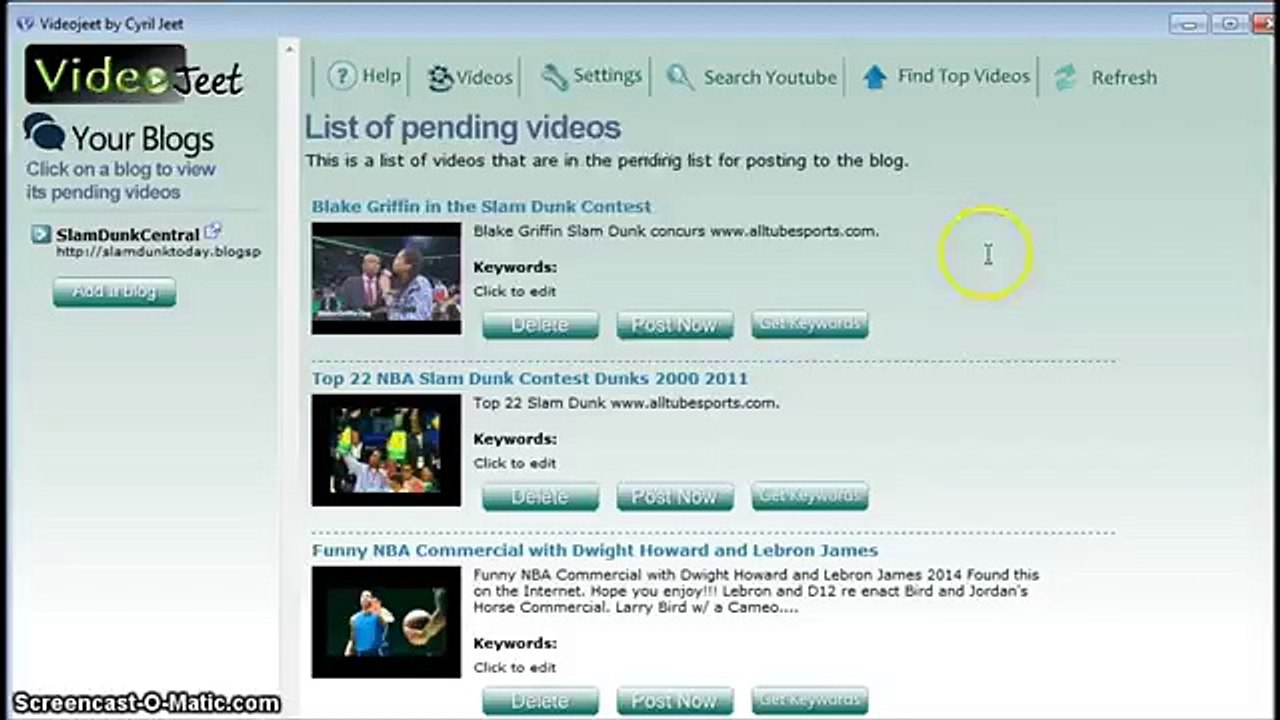Edit keywords for Funny NBA Commercial video
Screen dimensions: 1280x720
tap(515, 668)
